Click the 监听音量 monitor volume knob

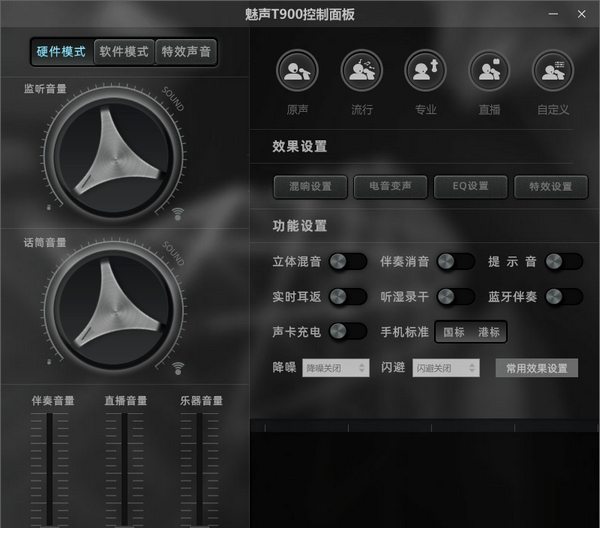(113, 157)
